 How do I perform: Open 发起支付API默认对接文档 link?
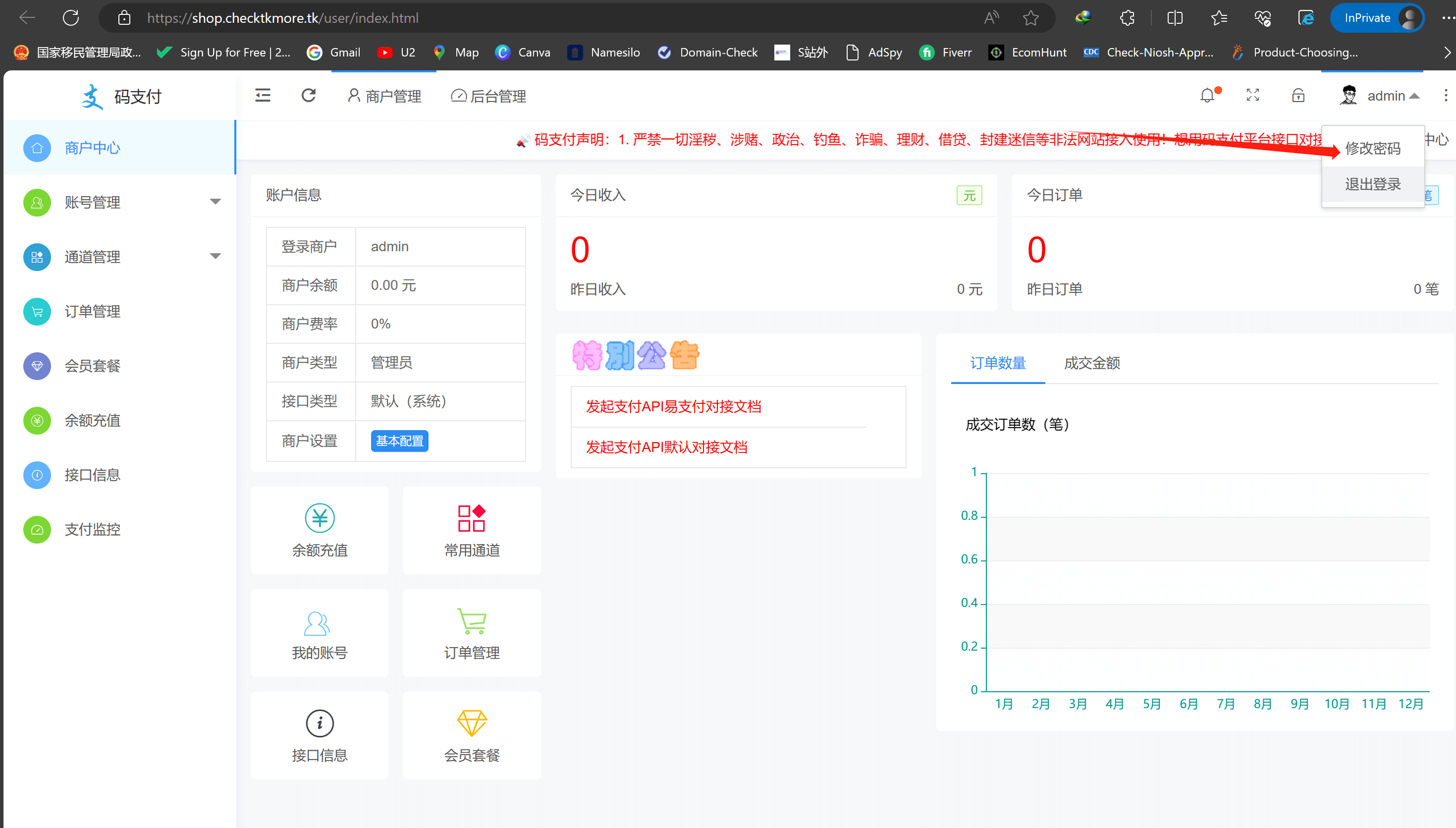(x=666, y=447)
